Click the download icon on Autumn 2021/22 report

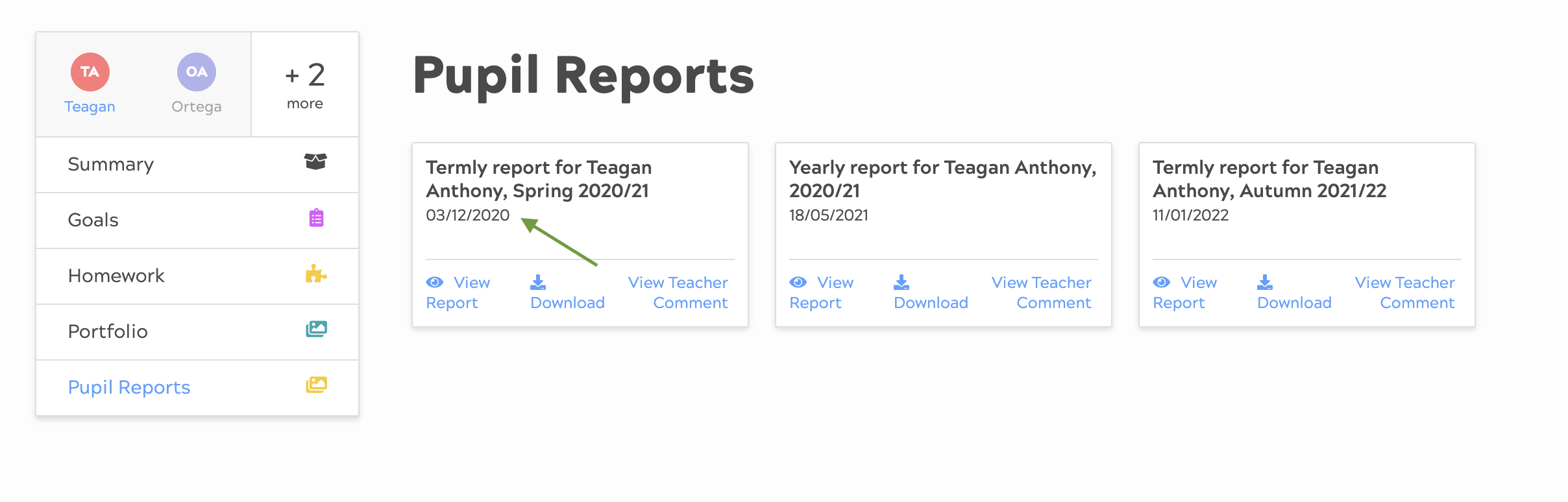coord(1265,282)
